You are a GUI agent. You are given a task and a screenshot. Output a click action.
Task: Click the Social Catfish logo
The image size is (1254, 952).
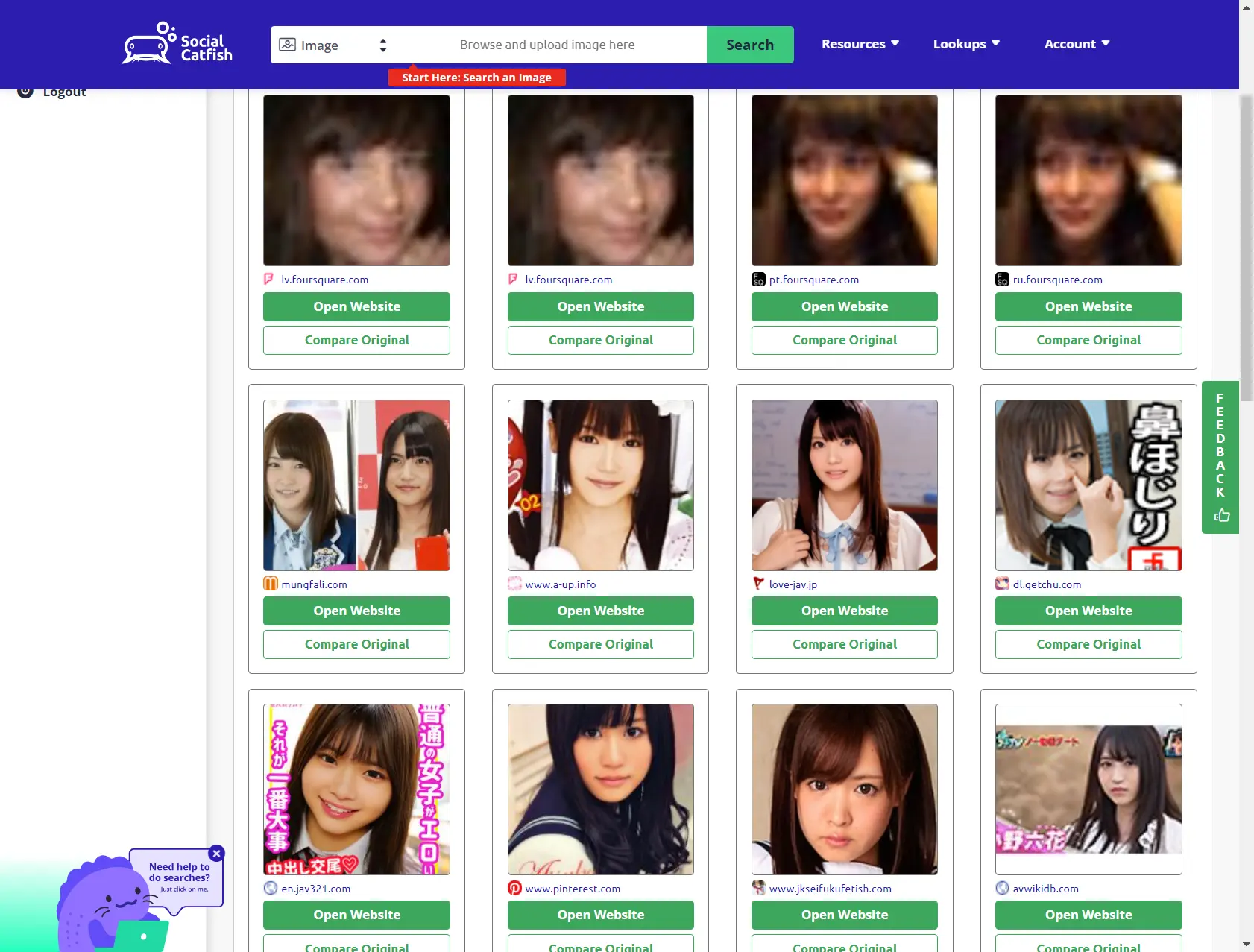[177, 43]
